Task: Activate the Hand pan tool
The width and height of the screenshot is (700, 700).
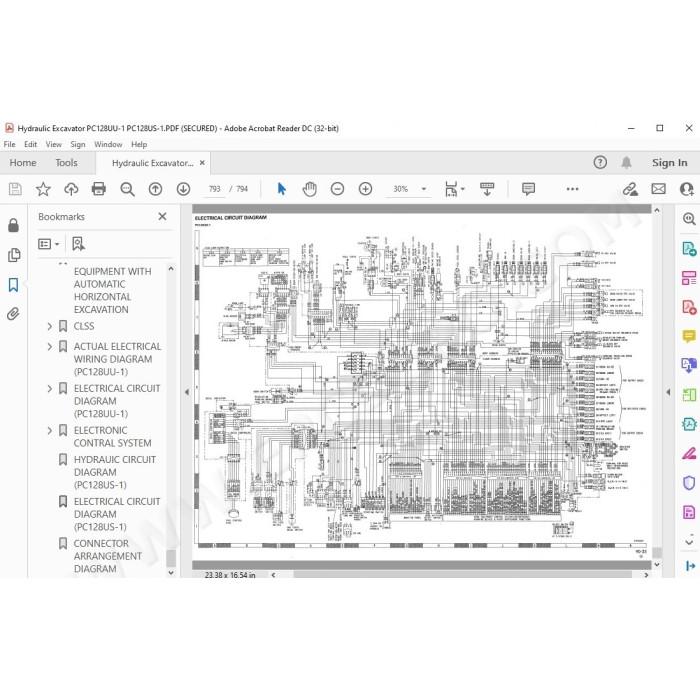Action: (x=309, y=189)
